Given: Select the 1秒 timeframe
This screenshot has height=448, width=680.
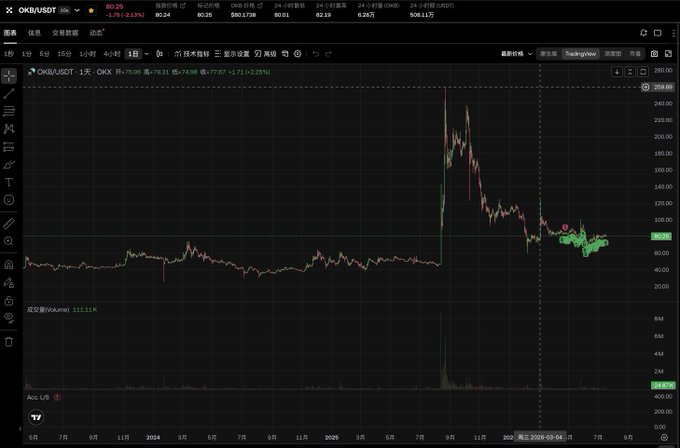Looking at the screenshot, I should point(9,54).
